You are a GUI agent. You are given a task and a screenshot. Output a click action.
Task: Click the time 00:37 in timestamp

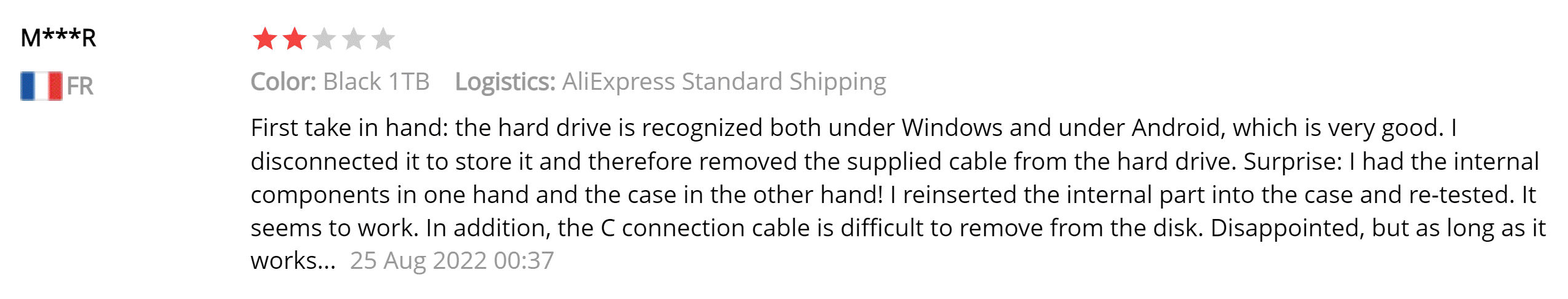(x=523, y=261)
